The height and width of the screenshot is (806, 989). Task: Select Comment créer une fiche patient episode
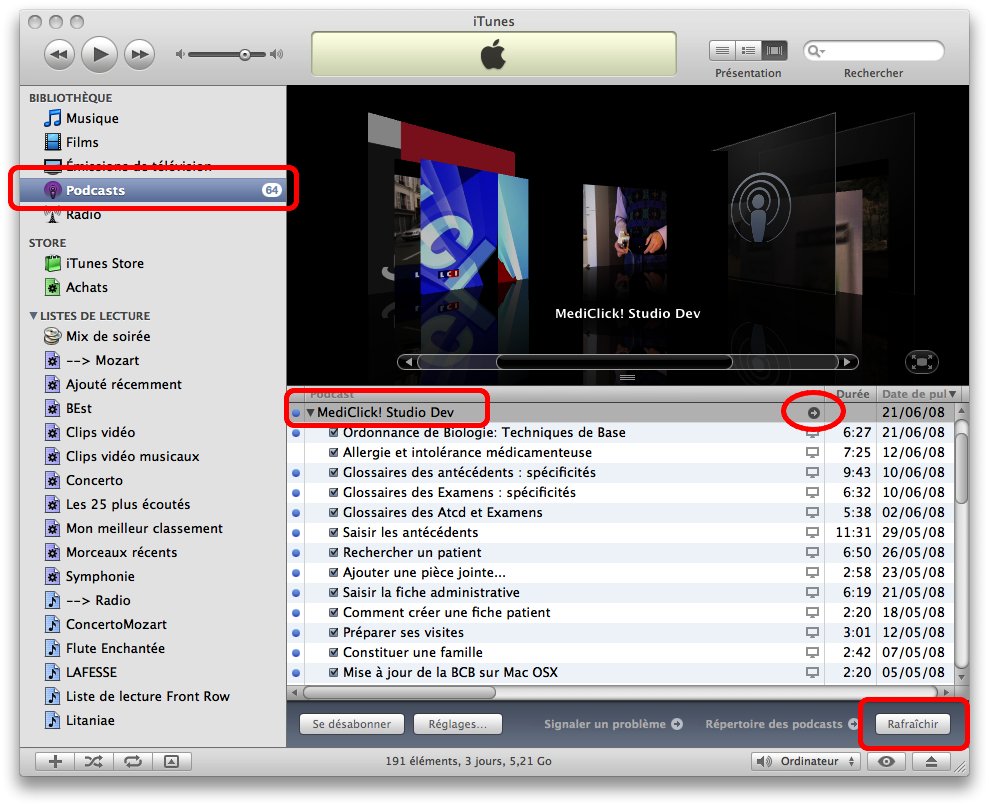pos(446,612)
